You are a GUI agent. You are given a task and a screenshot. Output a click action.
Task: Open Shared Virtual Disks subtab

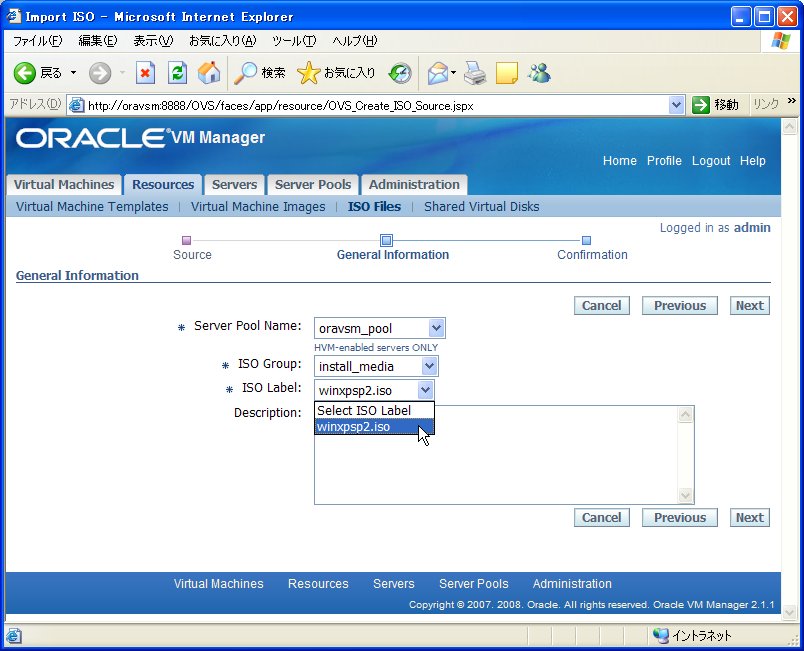(481, 207)
